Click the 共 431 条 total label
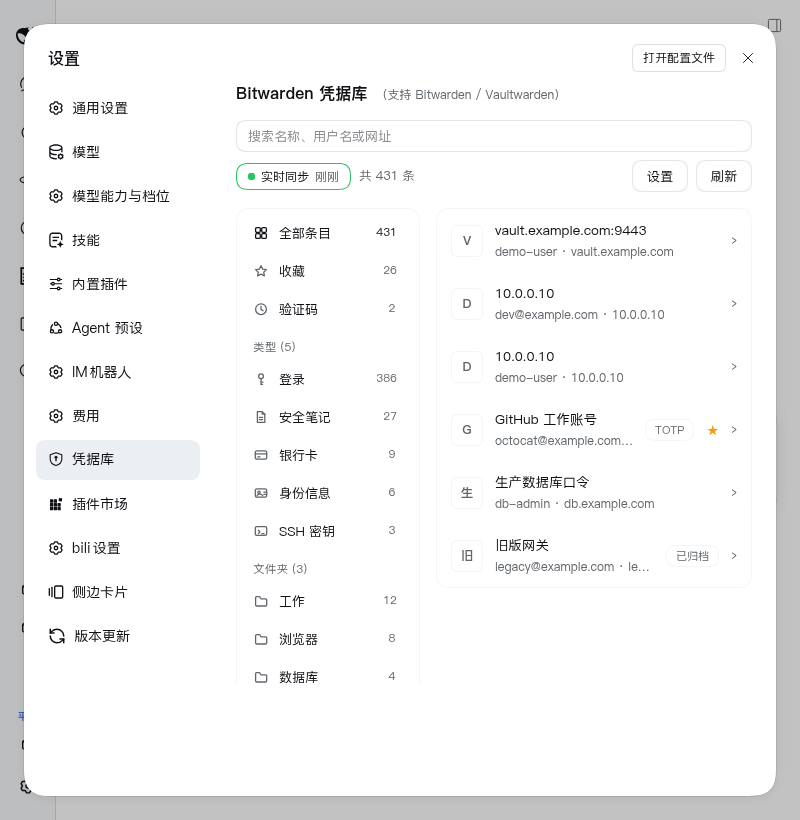 click(387, 176)
